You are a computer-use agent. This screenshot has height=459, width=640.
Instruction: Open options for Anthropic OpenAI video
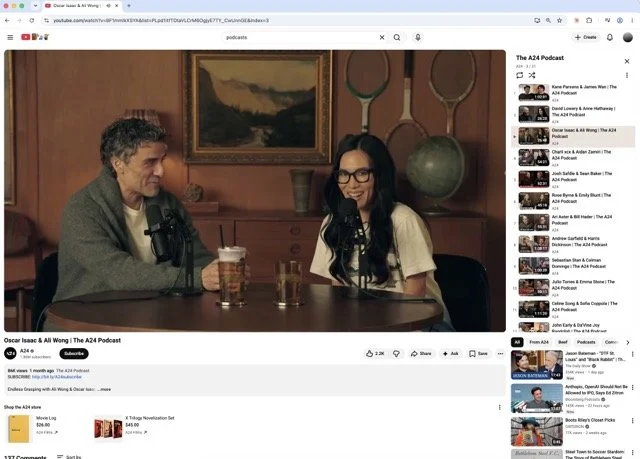(632, 388)
